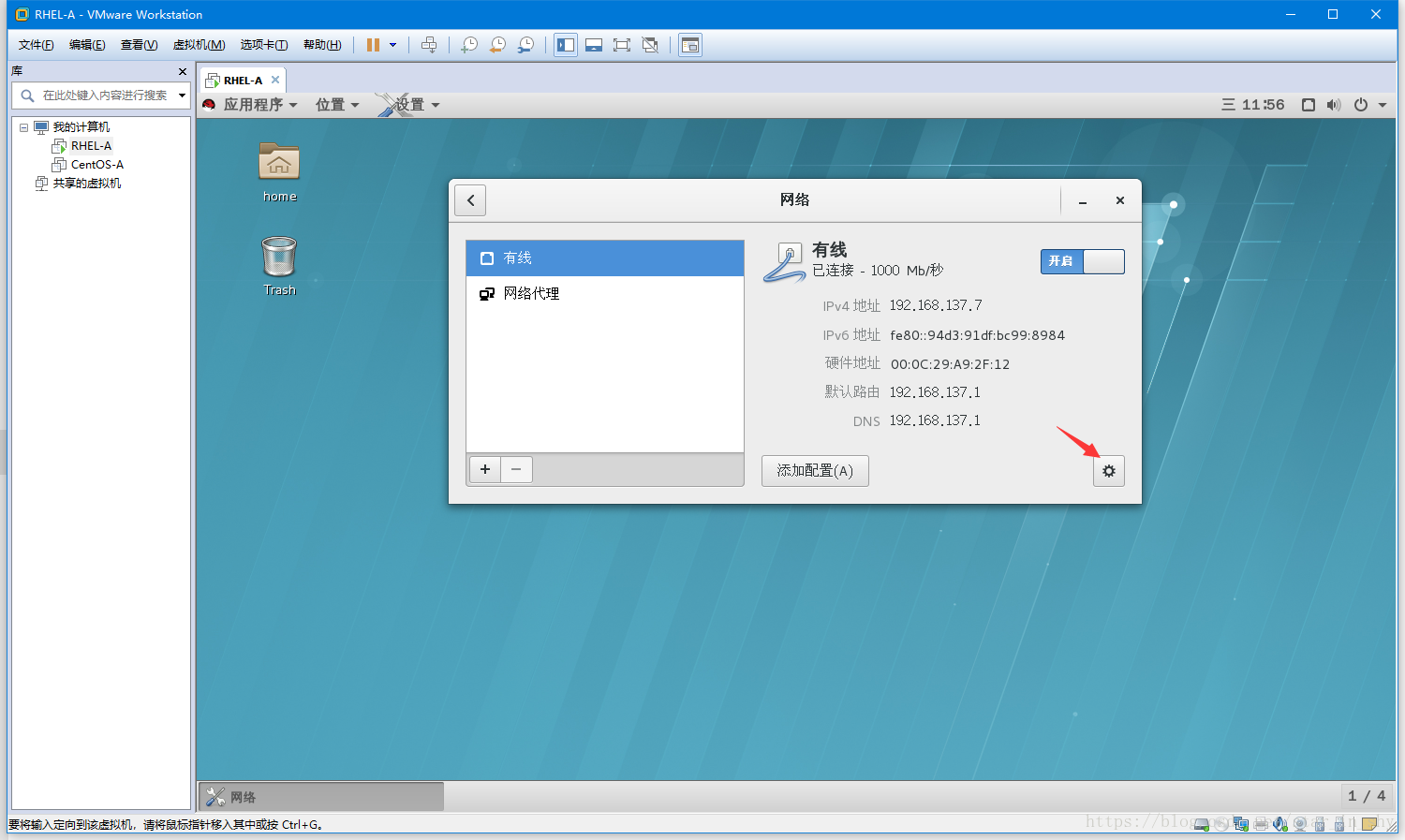Close the RHEL-A tab
1405x840 pixels.
(x=275, y=81)
